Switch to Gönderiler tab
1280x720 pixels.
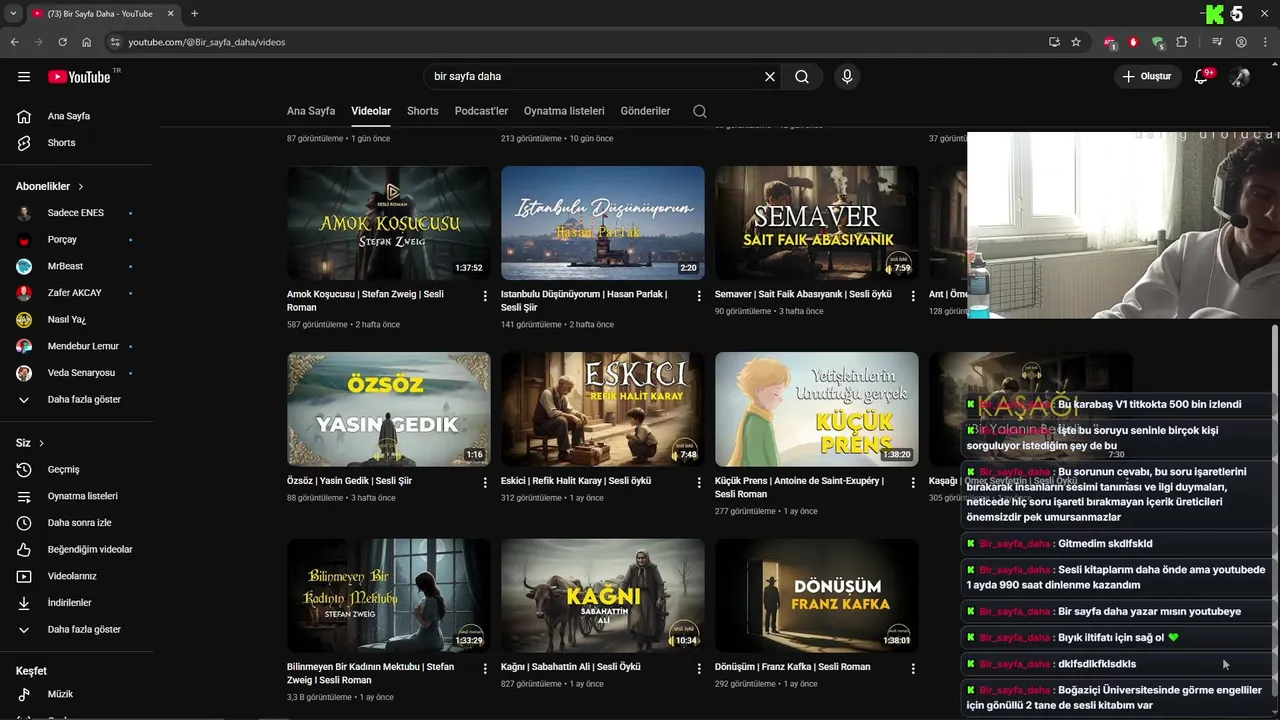coord(645,111)
